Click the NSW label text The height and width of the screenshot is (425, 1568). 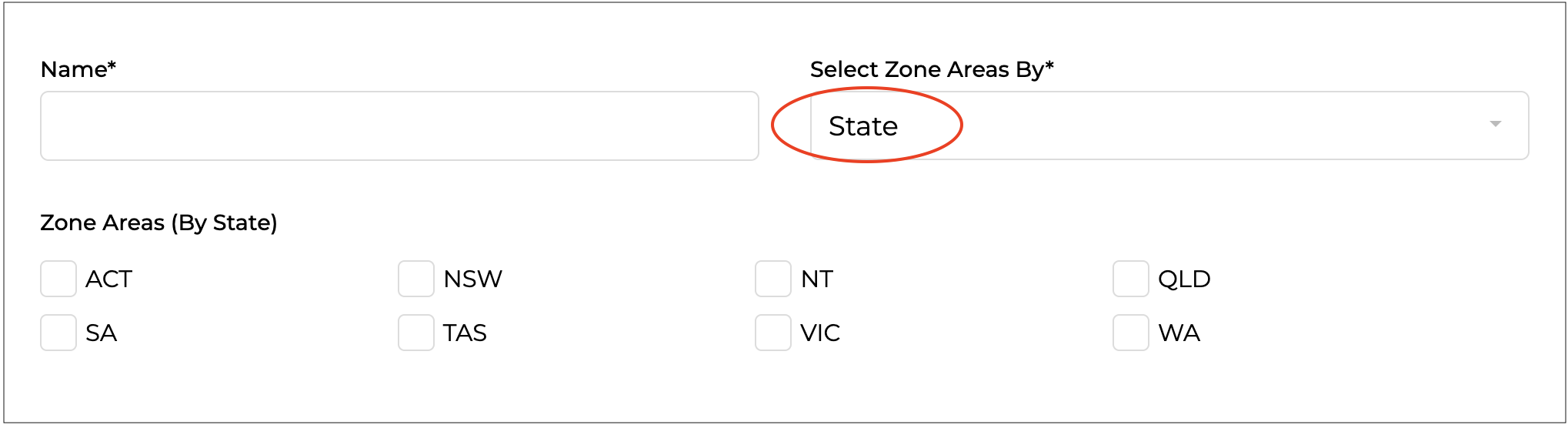coord(472,279)
